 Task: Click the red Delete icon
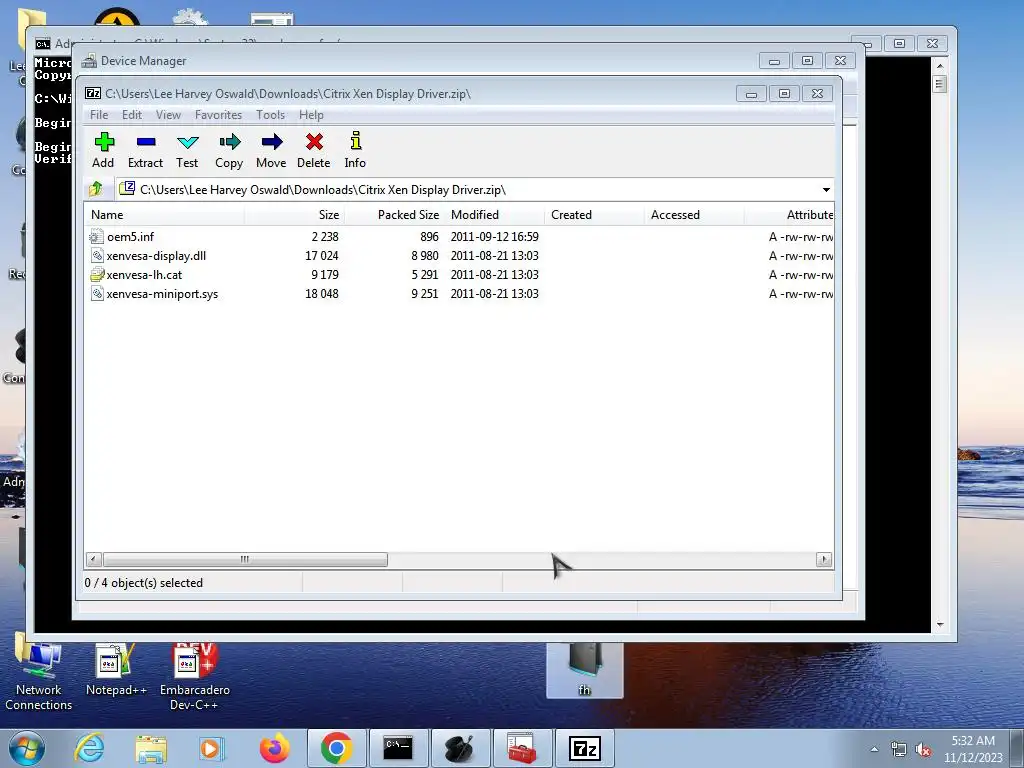(x=314, y=142)
